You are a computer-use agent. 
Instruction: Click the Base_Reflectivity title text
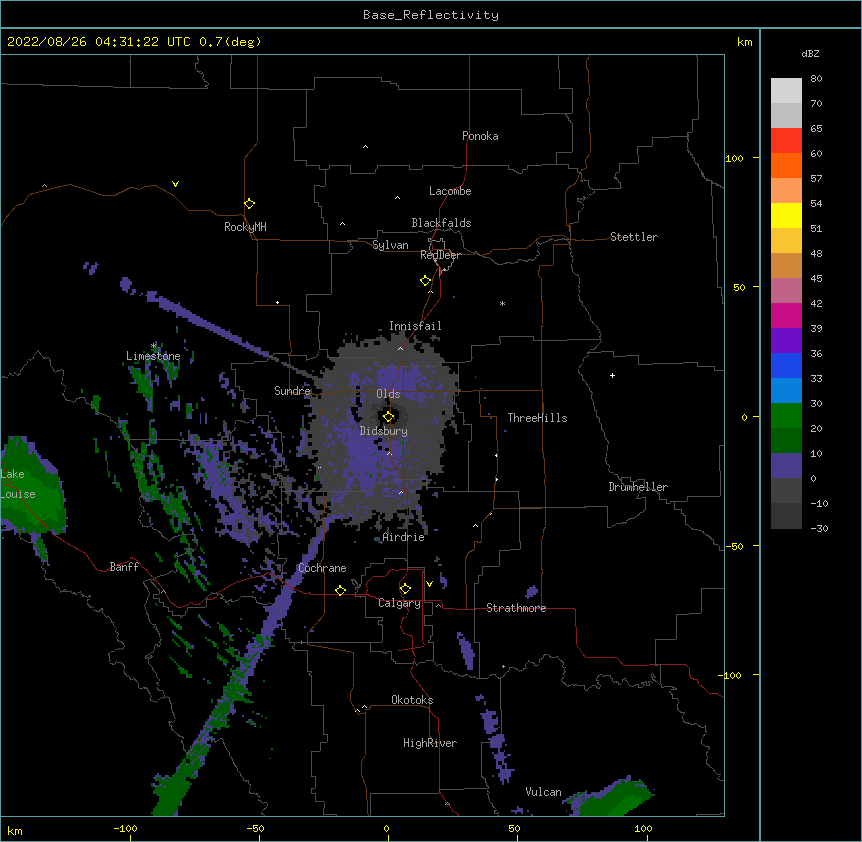pos(431,15)
